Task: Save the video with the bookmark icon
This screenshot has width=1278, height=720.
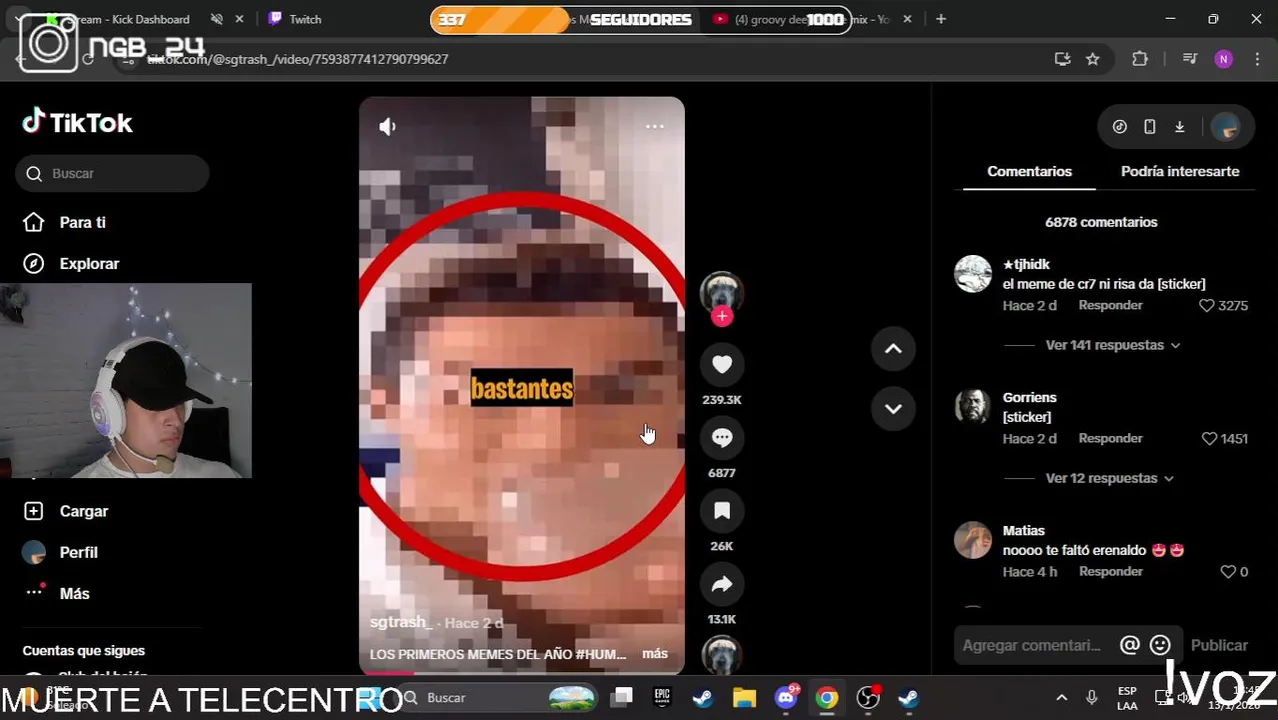Action: [722, 511]
